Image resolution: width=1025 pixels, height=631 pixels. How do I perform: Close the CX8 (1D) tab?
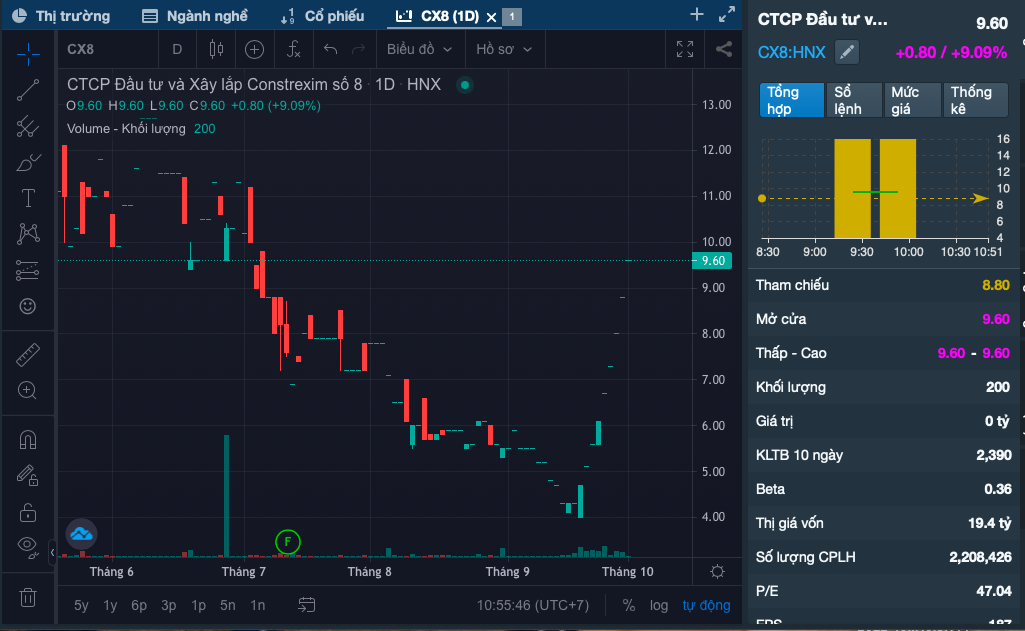click(x=492, y=17)
